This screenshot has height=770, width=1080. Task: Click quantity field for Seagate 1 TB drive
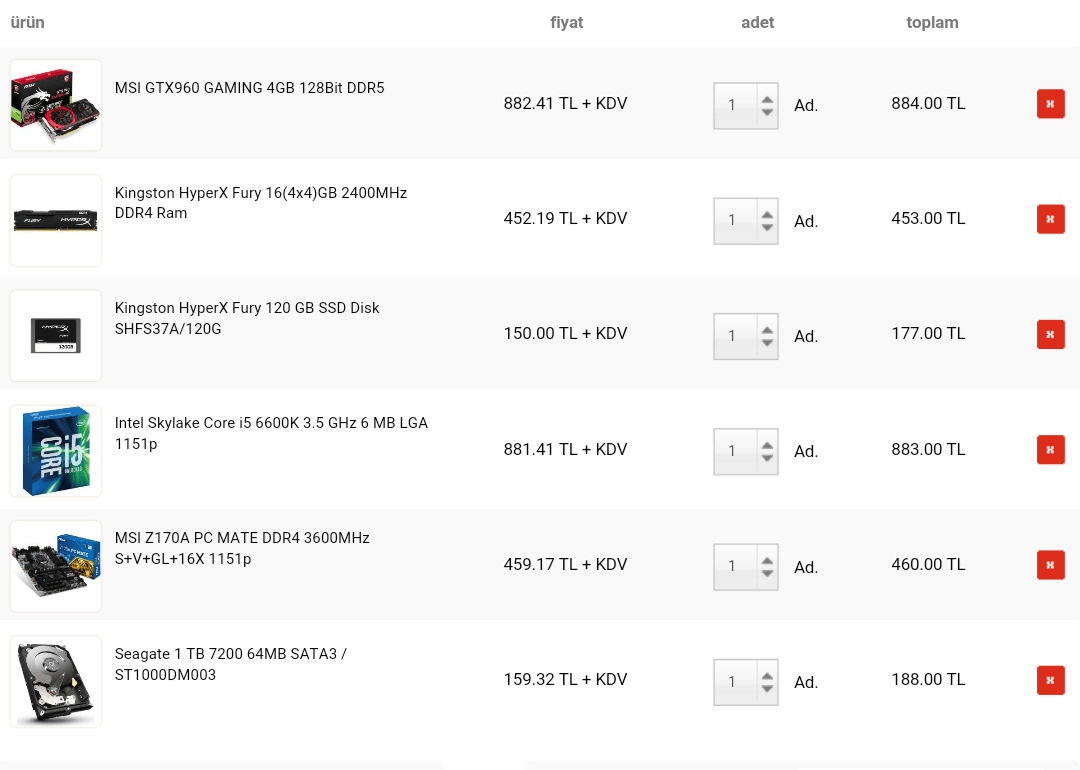pos(735,682)
